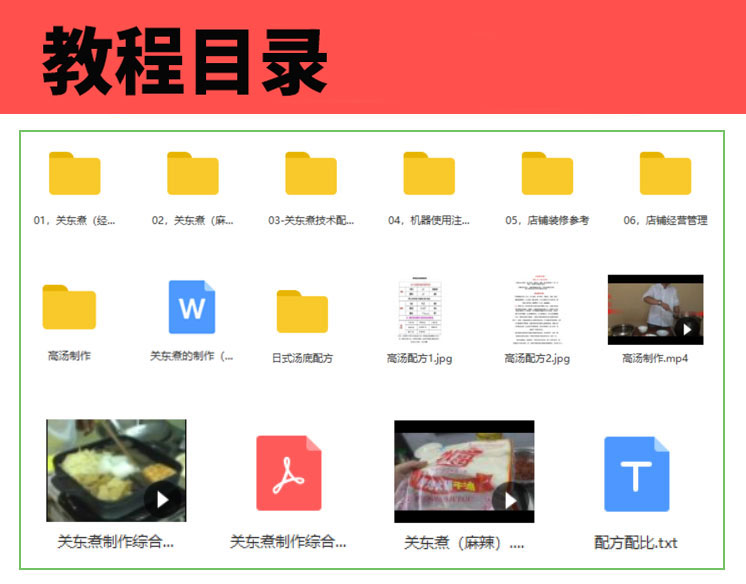The image size is (746, 584).
Task: Open the 关东煮的制作 Word document icon
Action: pyautogui.click(x=191, y=307)
